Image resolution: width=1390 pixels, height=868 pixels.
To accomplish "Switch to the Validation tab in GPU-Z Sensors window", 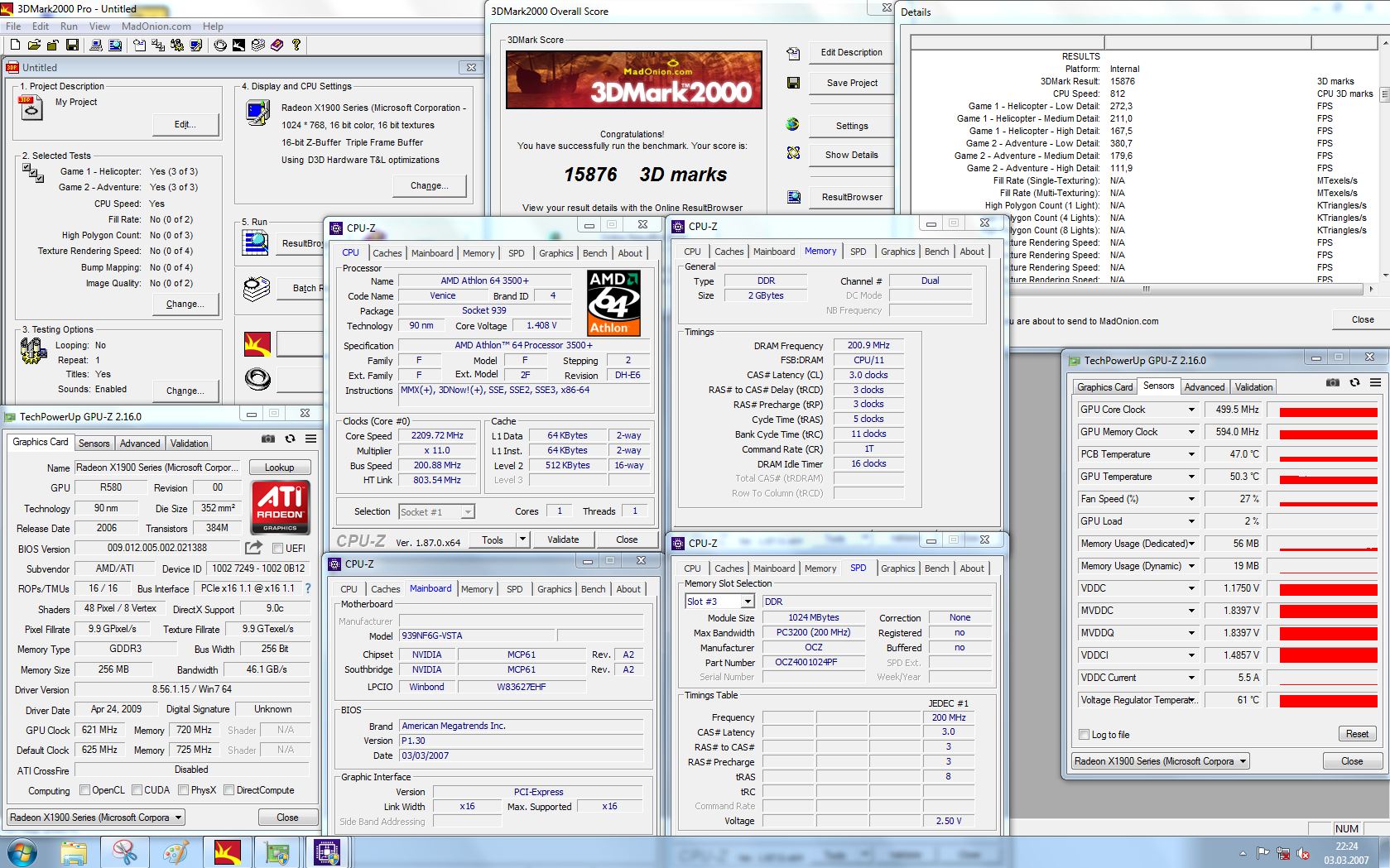I will pyautogui.click(x=1253, y=387).
